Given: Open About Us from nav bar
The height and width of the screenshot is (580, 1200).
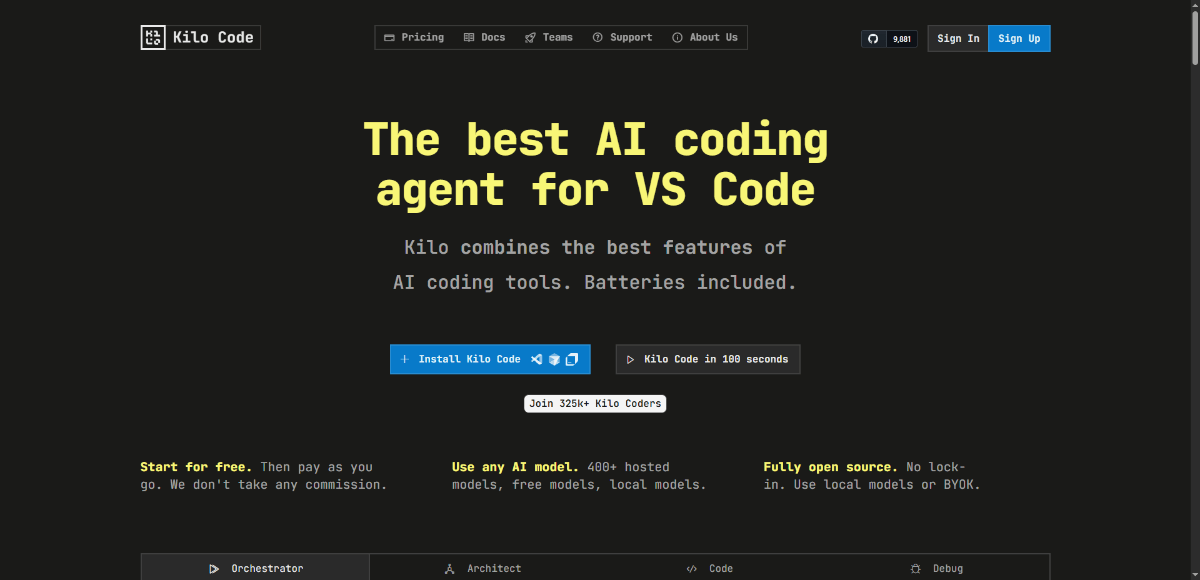Looking at the screenshot, I should pyautogui.click(x=705, y=38).
